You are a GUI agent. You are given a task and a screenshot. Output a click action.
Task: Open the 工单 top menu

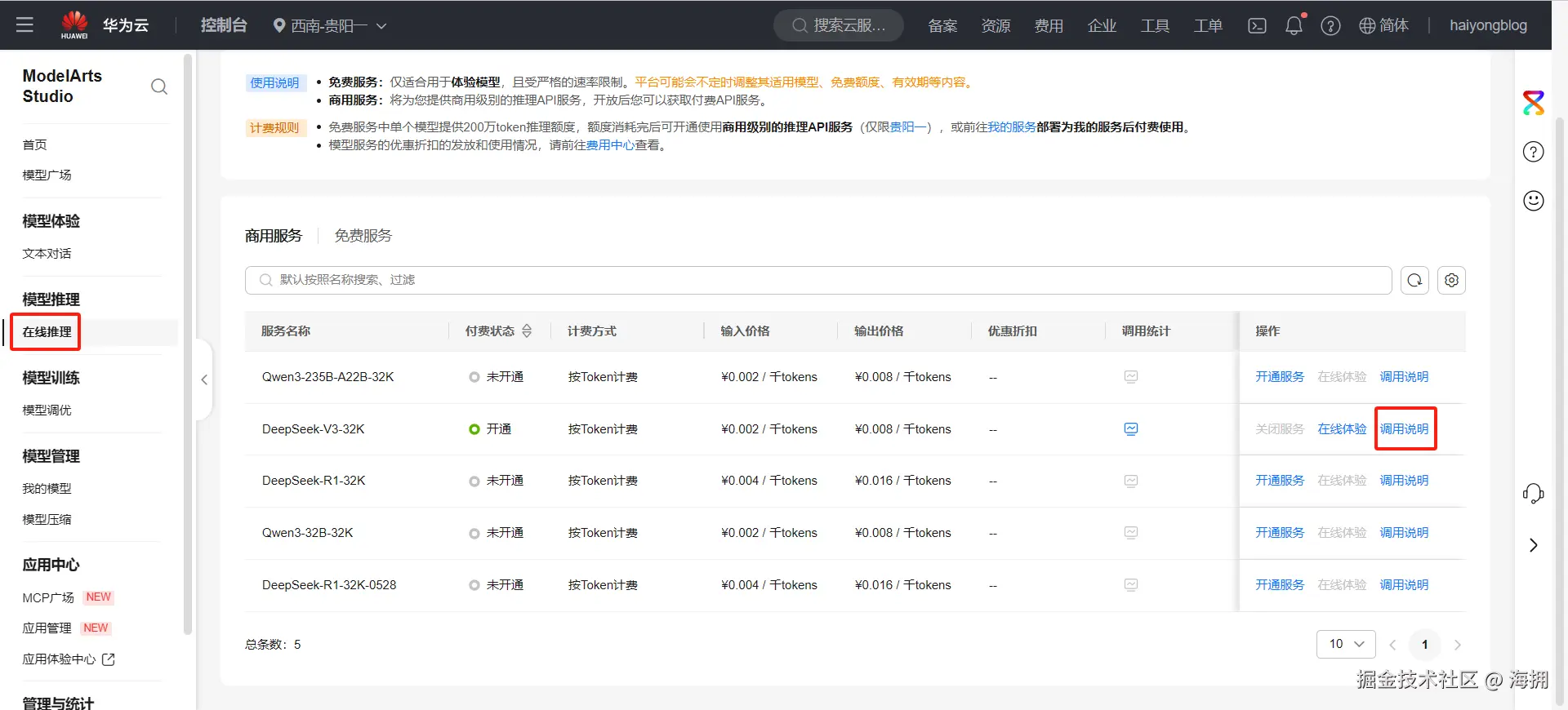pos(1208,26)
